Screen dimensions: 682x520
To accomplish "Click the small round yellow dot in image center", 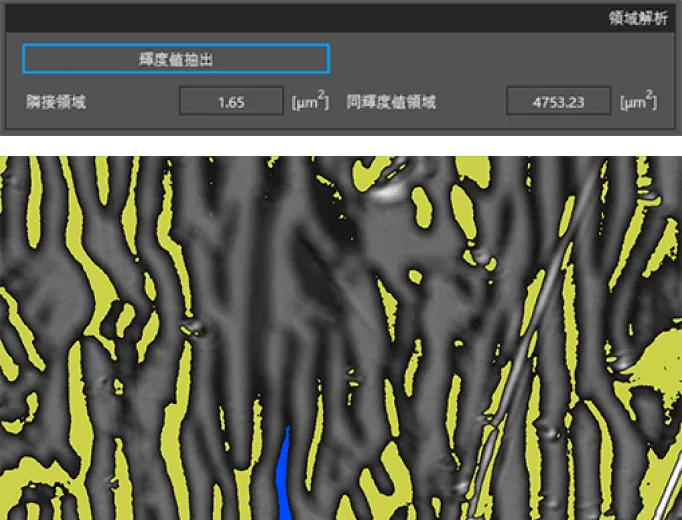I will coord(412,272).
